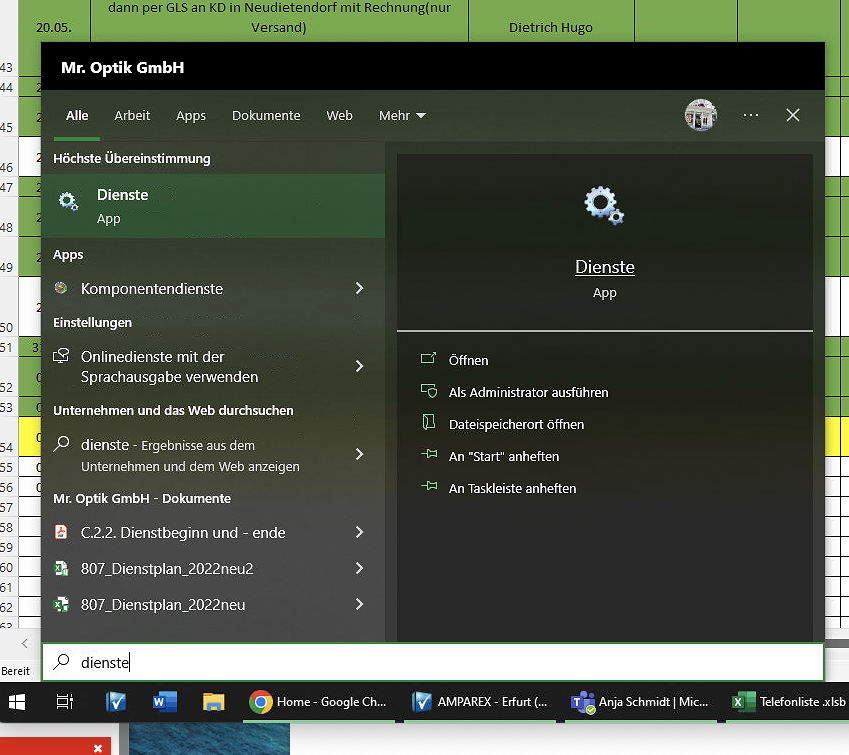Screen dimensions: 849x755
Task: Launch Word from the taskbar
Action: pos(164,702)
